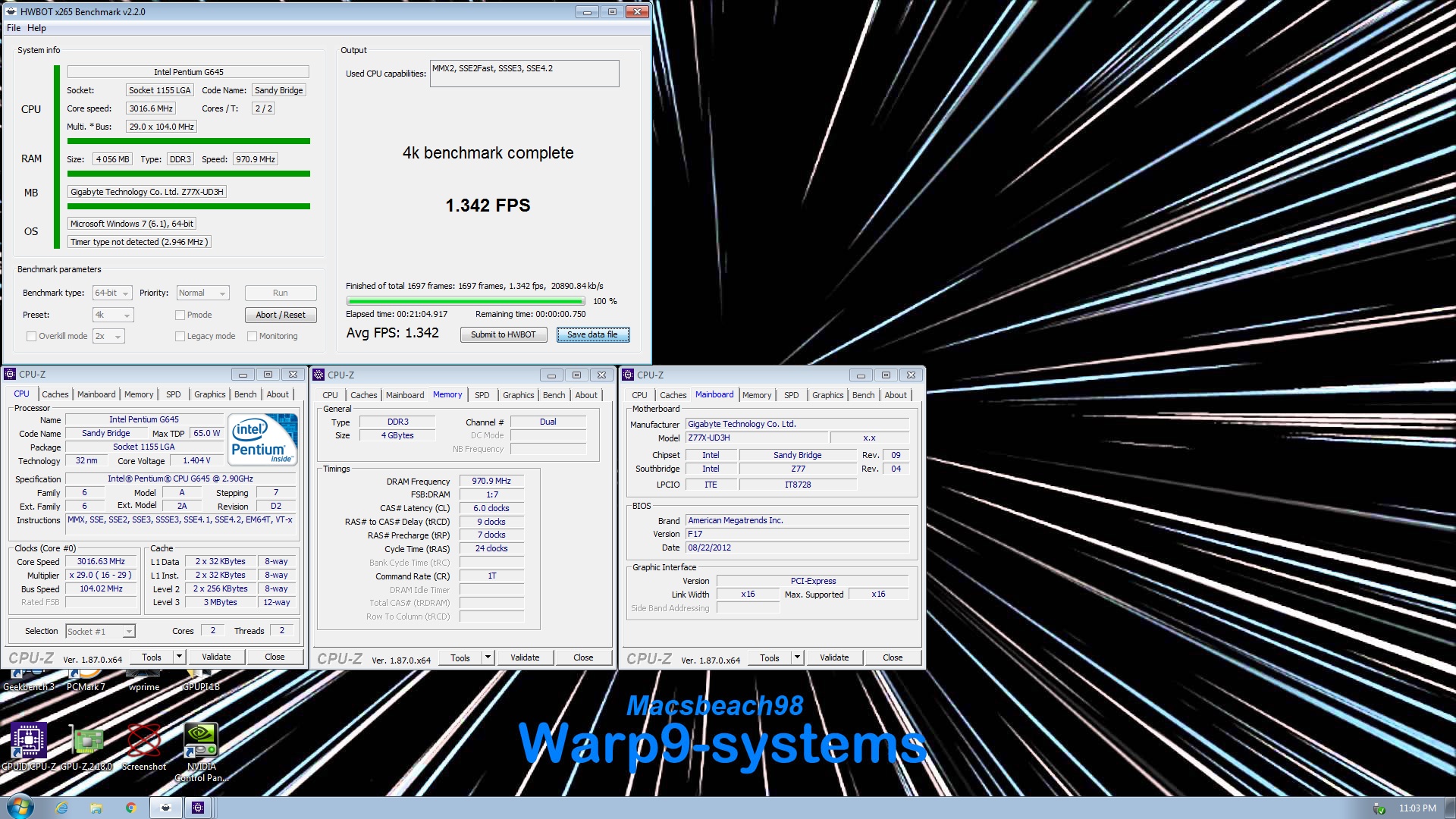The height and width of the screenshot is (819, 1456).
Task: Select the PCMark 7 desktop shortcut label
Action: tap(86, 687)
